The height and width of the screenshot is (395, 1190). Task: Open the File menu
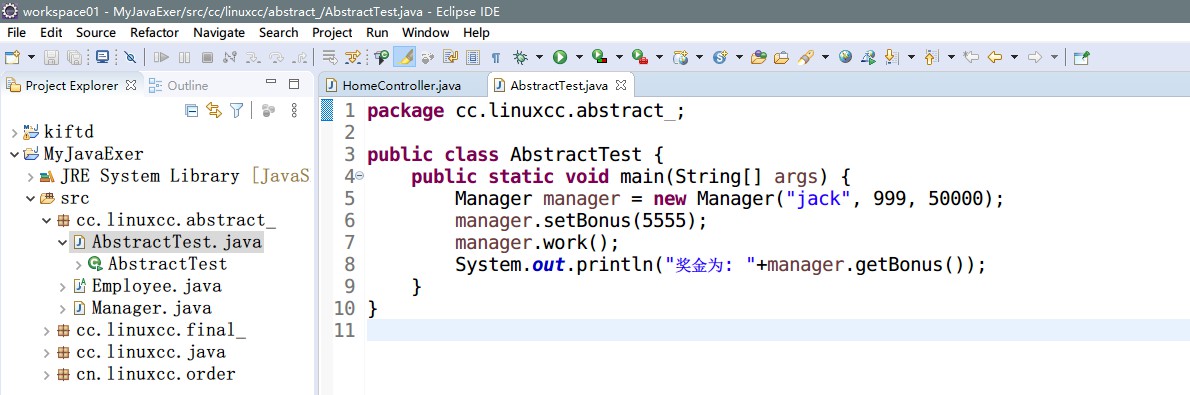(x=16, y=33)
